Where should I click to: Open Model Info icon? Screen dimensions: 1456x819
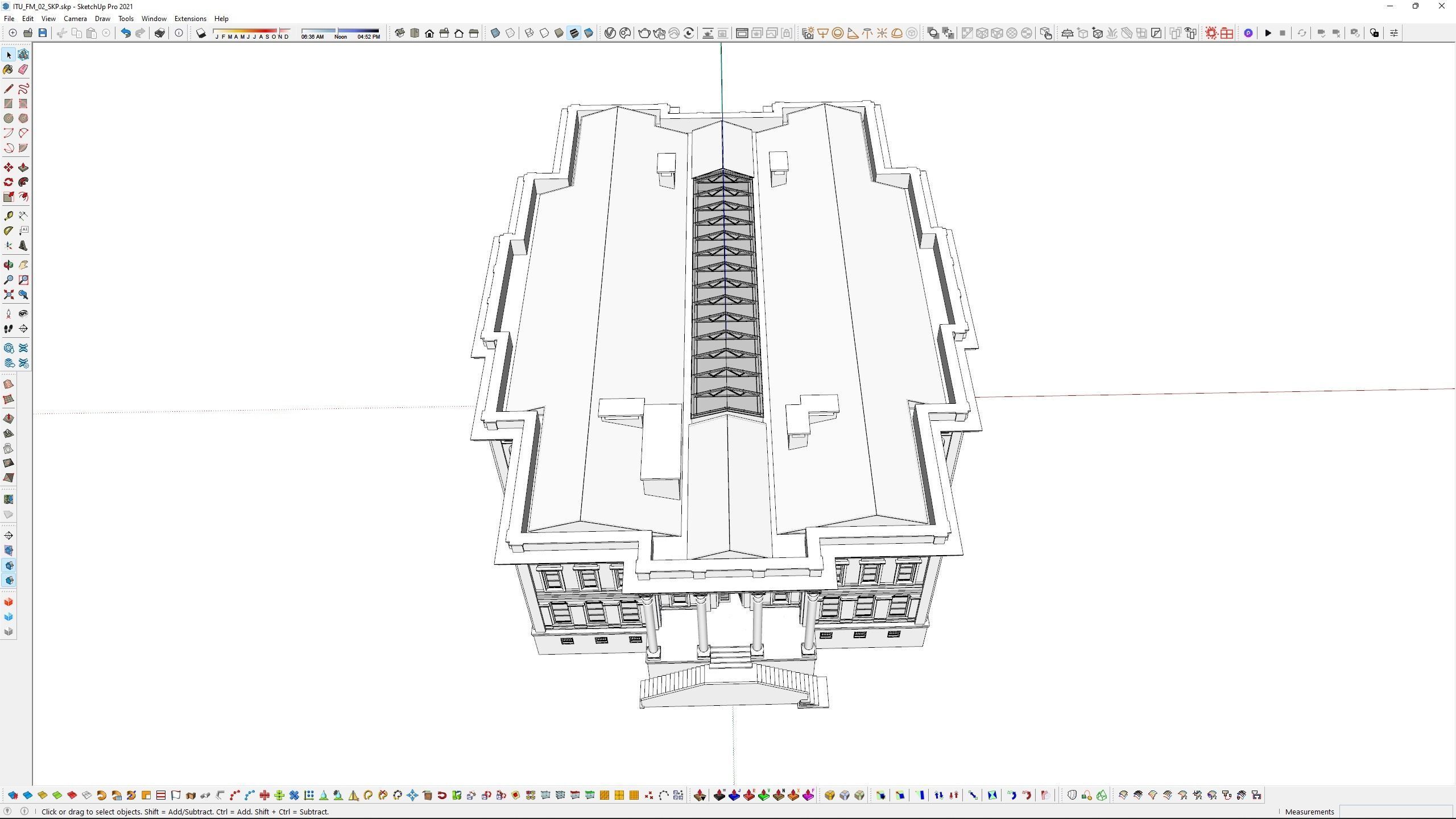(179, 33)
